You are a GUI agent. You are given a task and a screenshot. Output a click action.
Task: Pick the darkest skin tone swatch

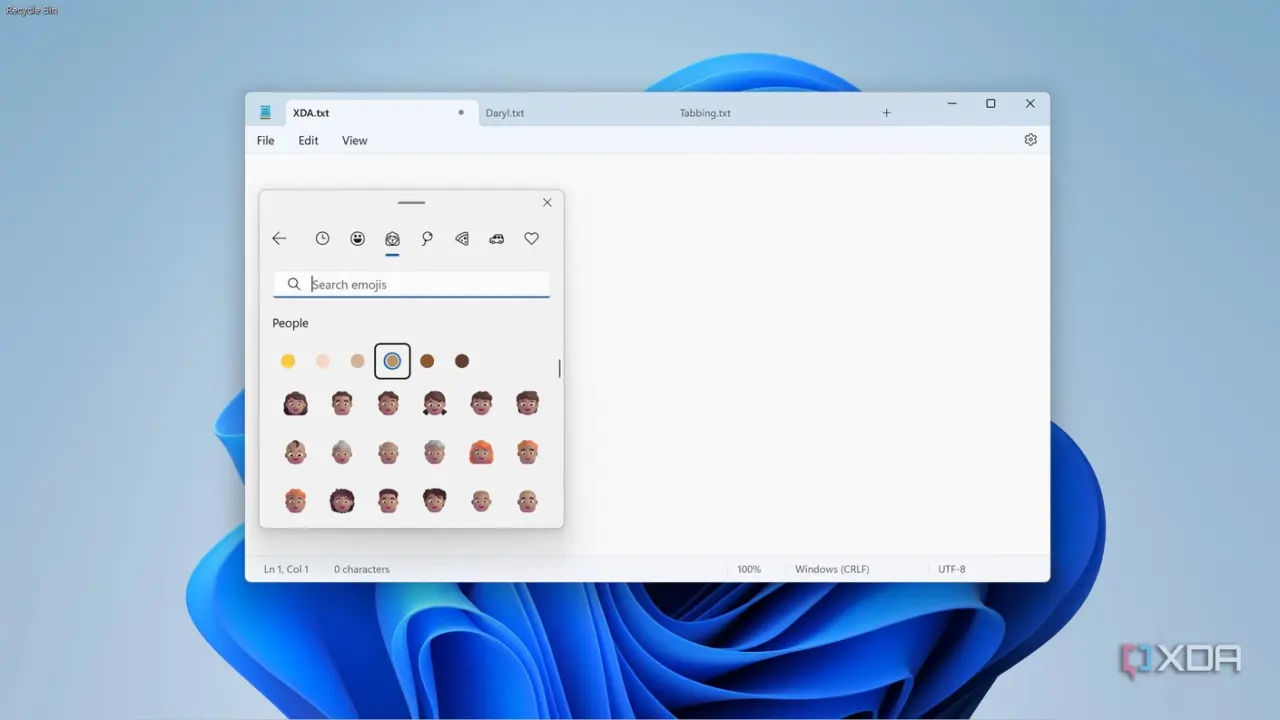coord(462,361)
